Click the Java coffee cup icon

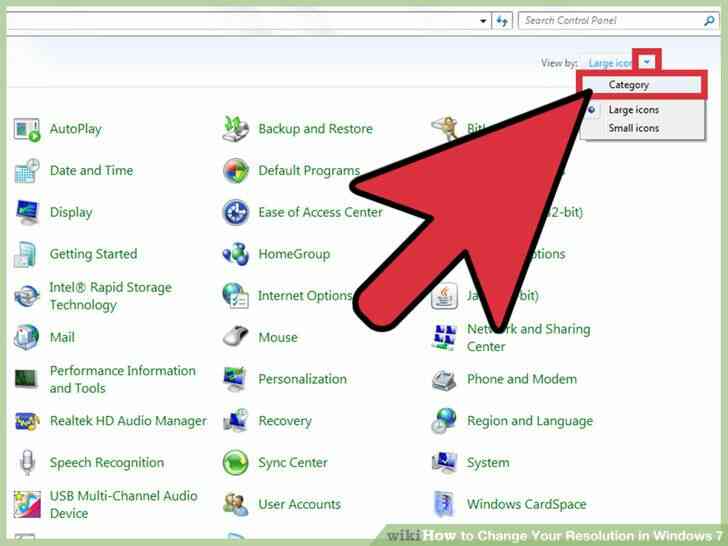tap(444, 297)
